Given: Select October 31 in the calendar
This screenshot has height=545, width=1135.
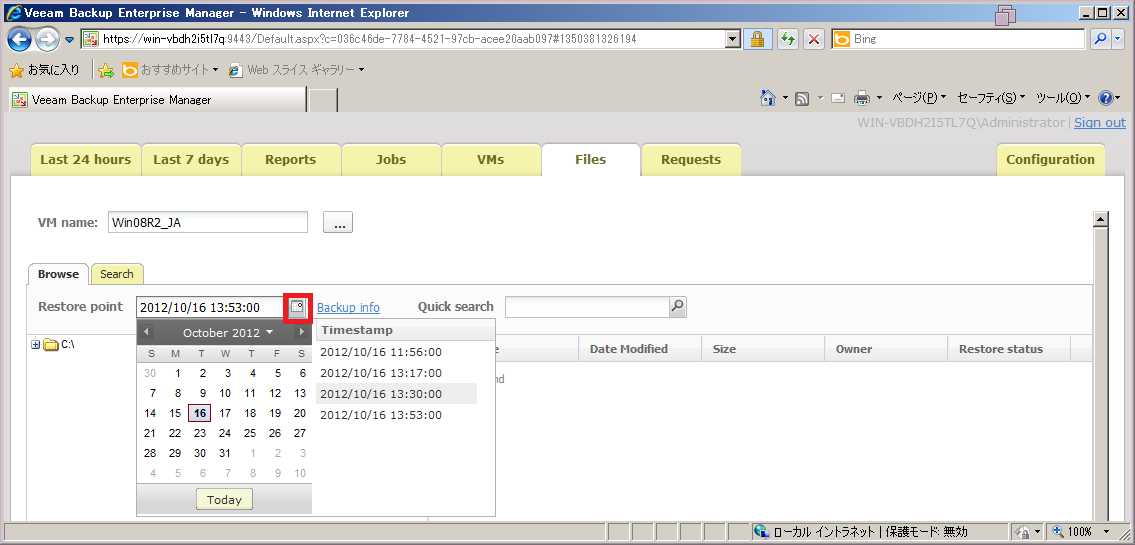Looking at the screenshot, I should click(x=225, y=453).
